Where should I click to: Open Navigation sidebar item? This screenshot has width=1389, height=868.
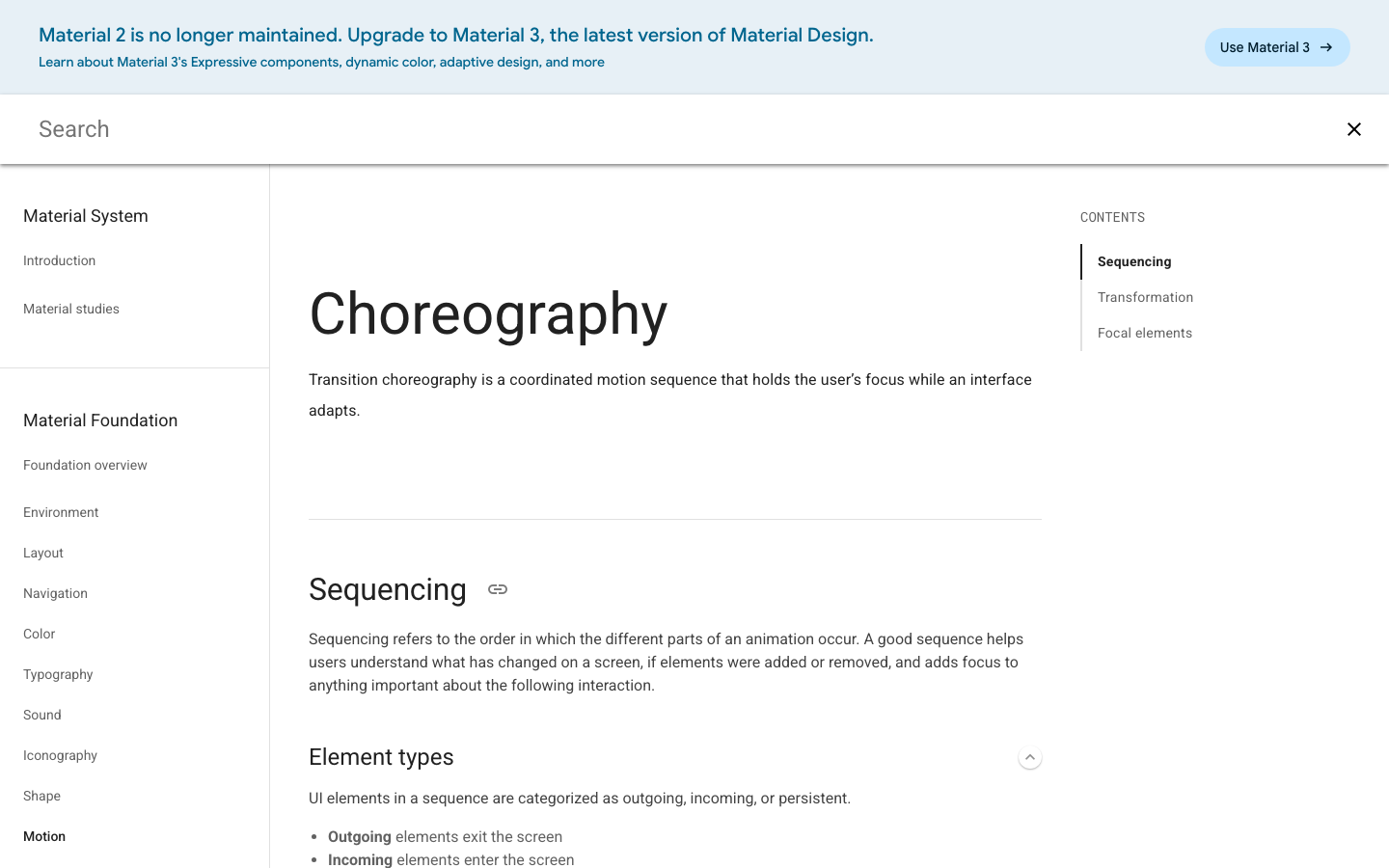[x=55, y=593]
